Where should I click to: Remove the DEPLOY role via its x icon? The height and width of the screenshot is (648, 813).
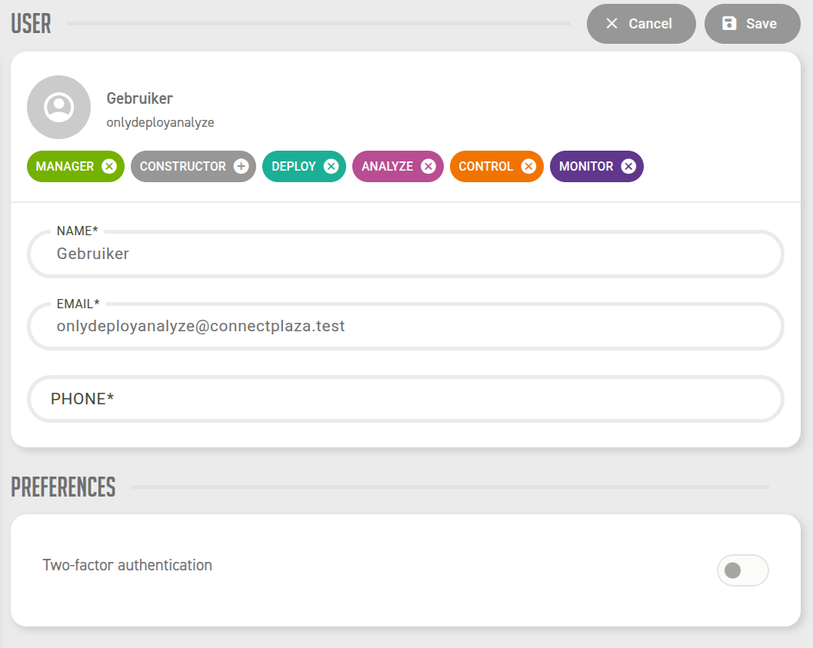click(x=331, y=166)
